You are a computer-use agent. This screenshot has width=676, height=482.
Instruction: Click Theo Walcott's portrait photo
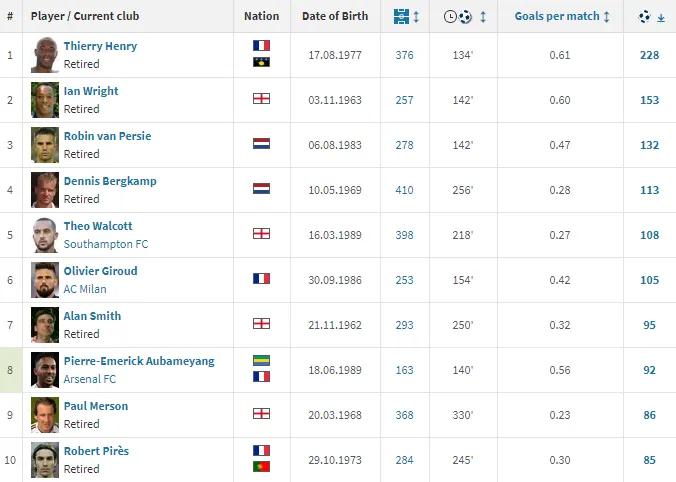(x=45, y=234)
